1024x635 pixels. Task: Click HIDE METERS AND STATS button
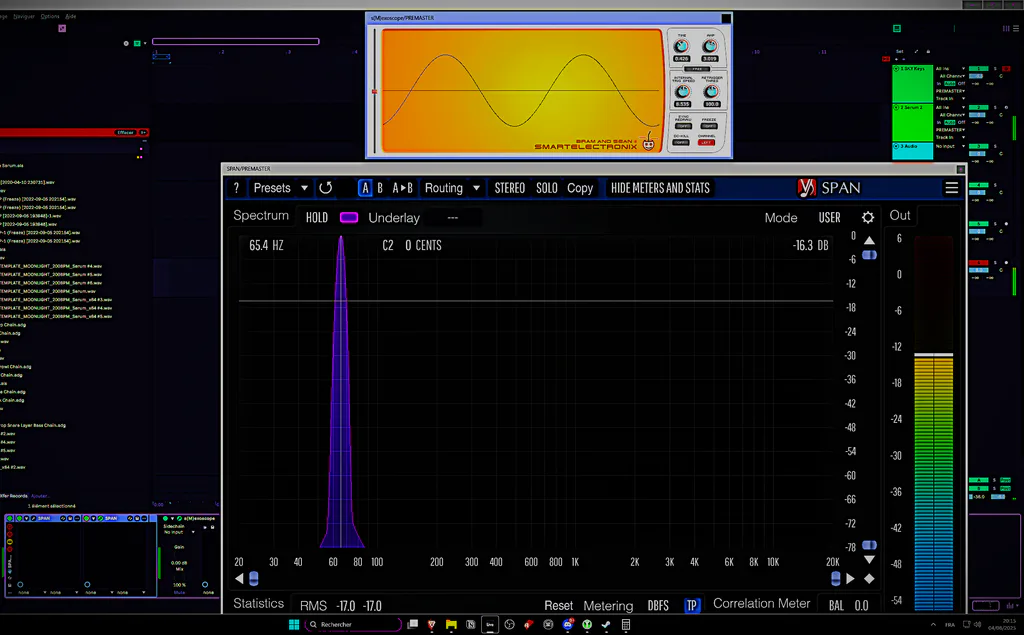click(x=660, y=188)
